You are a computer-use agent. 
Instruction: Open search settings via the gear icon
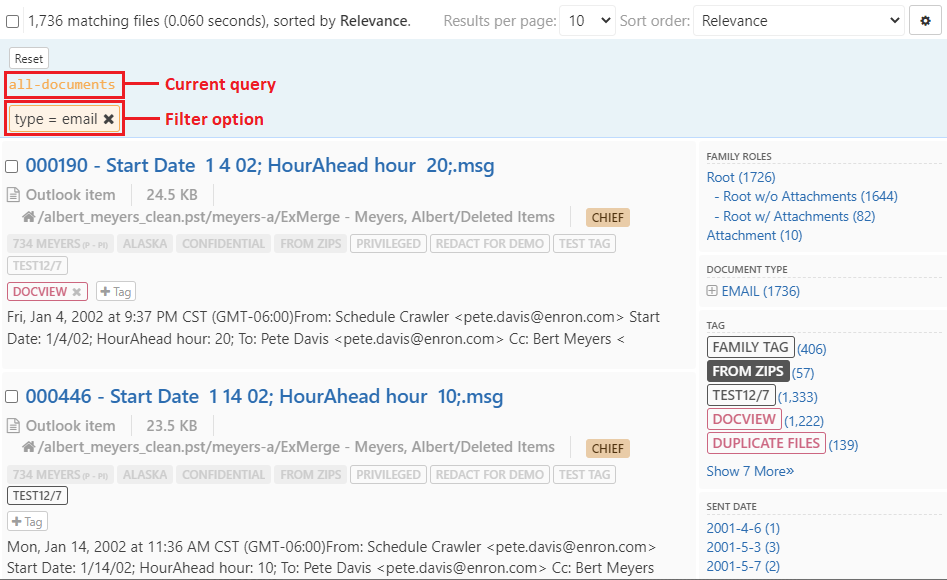click(x=925, y=20)
